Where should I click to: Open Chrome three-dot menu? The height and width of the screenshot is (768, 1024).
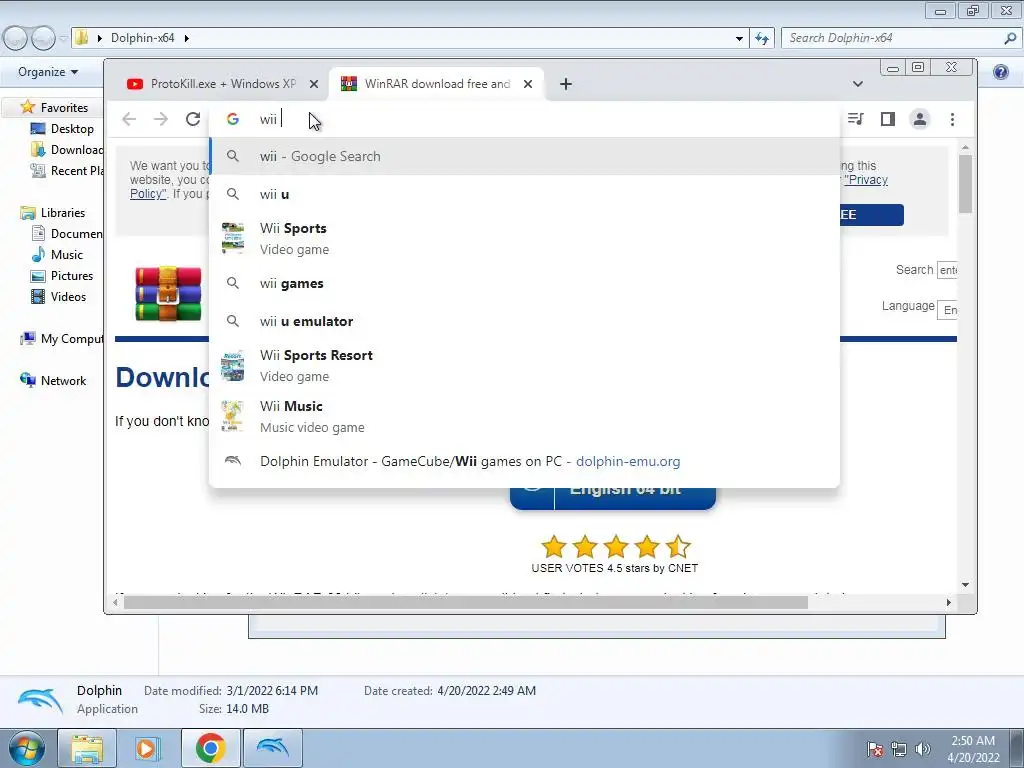click(x=952, y=119)
